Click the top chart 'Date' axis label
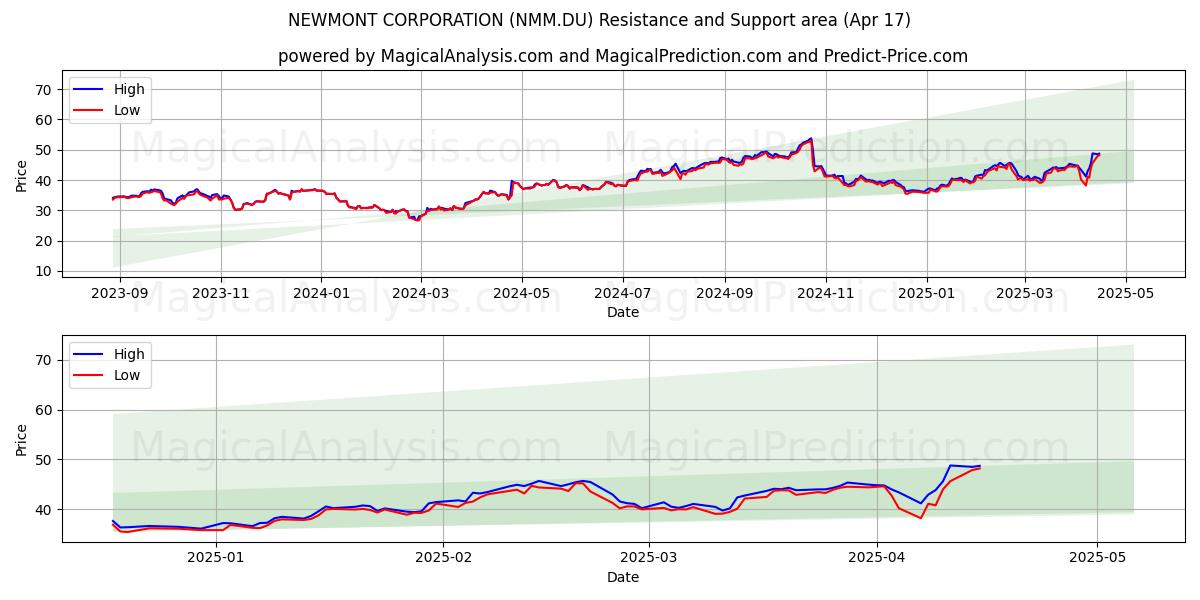1200x600 pixels. coord(622,313)
